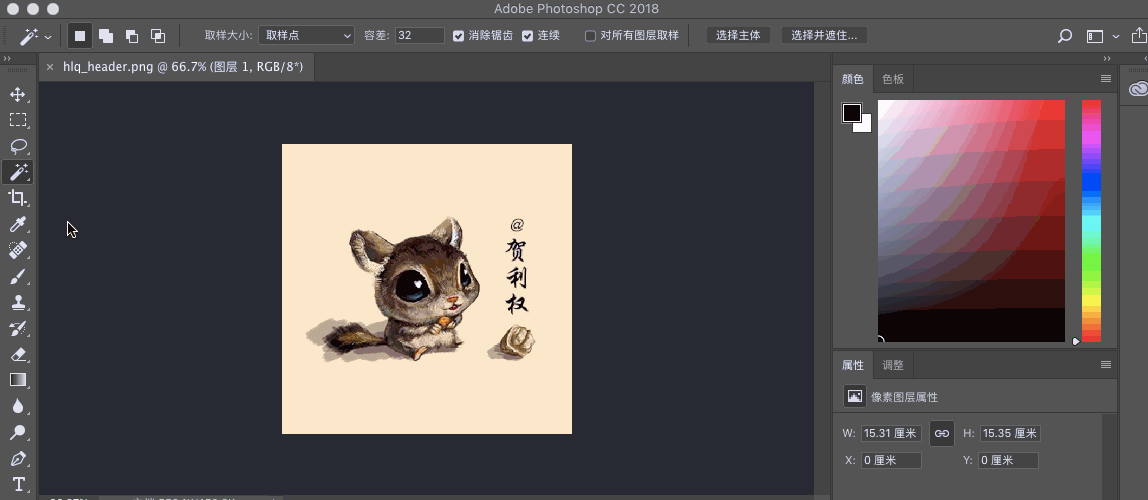Open the search magnifier icon
This screenshot has width=1148, height=500.
tap(1065, 36)
